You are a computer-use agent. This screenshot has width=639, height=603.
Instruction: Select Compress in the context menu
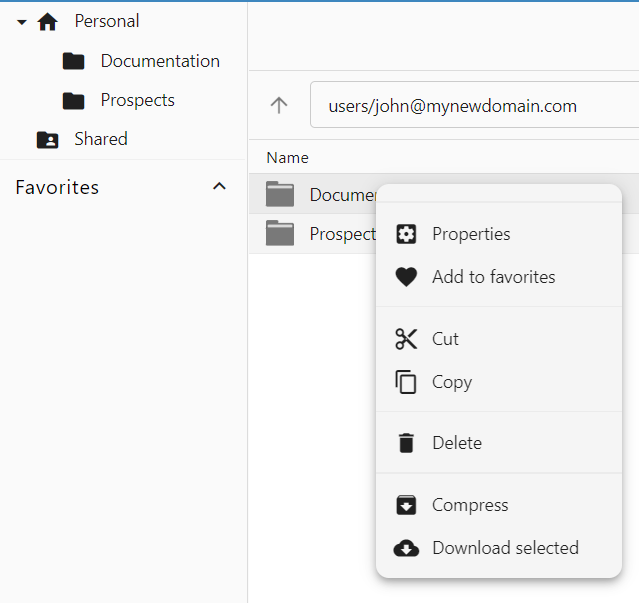tap(470, 505)
